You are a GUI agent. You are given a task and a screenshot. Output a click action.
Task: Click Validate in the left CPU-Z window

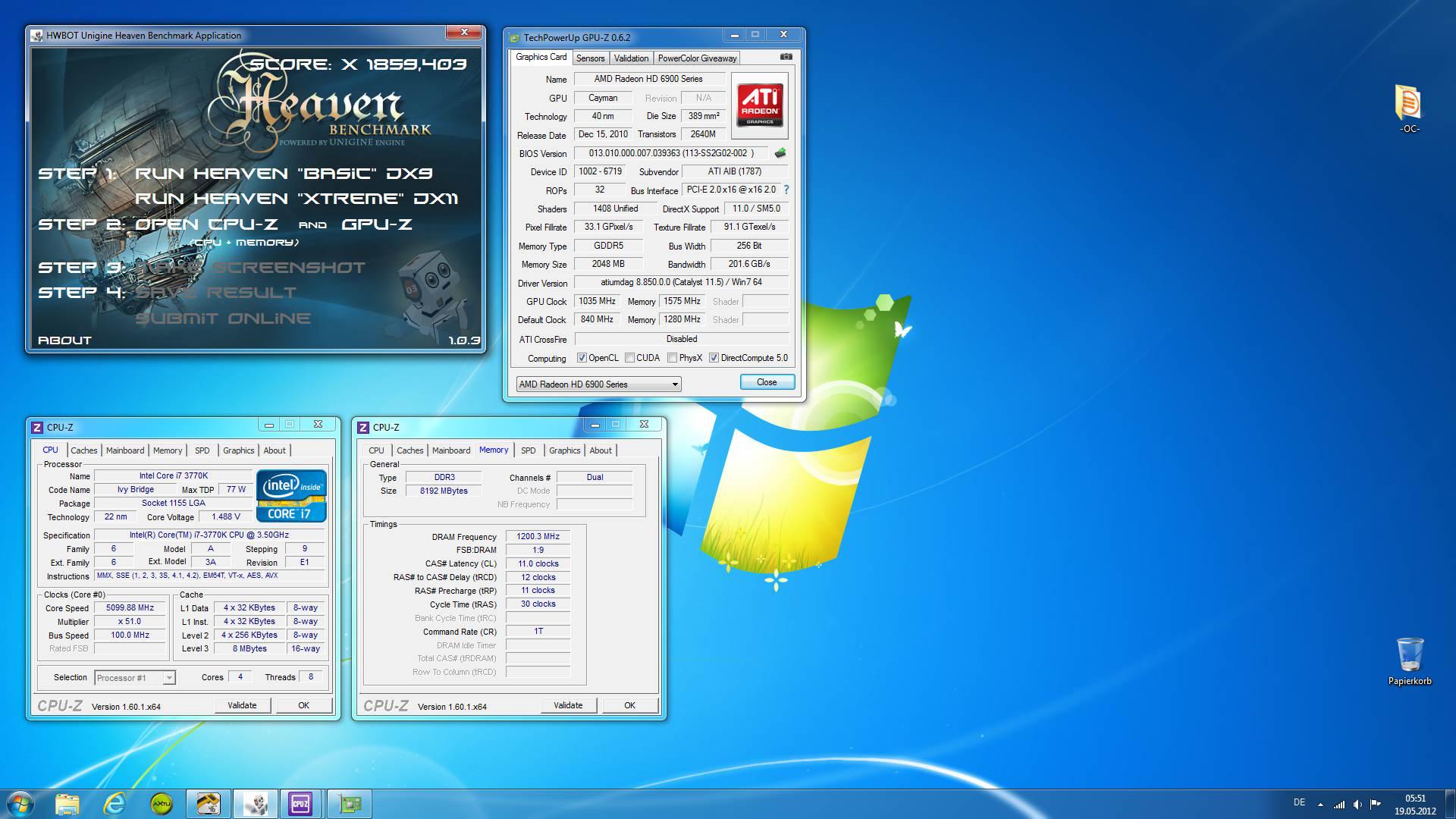242,705
